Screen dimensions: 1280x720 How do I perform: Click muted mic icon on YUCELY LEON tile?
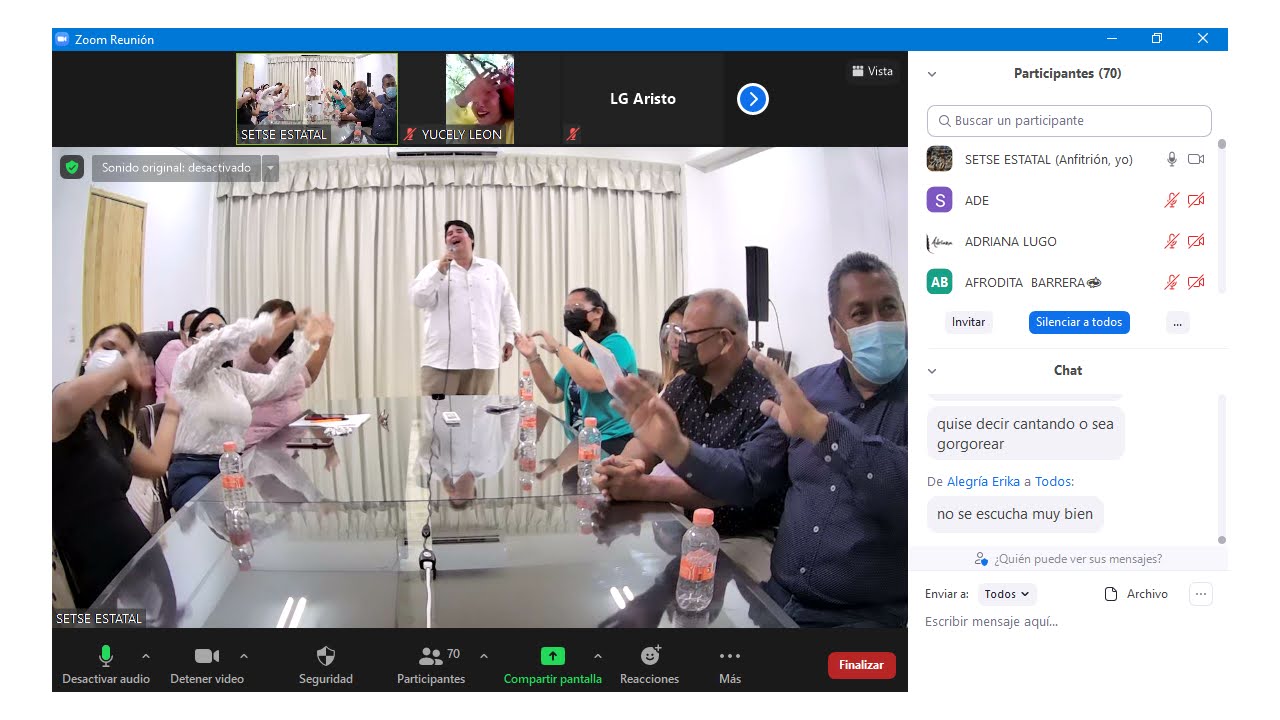(410, 135)
